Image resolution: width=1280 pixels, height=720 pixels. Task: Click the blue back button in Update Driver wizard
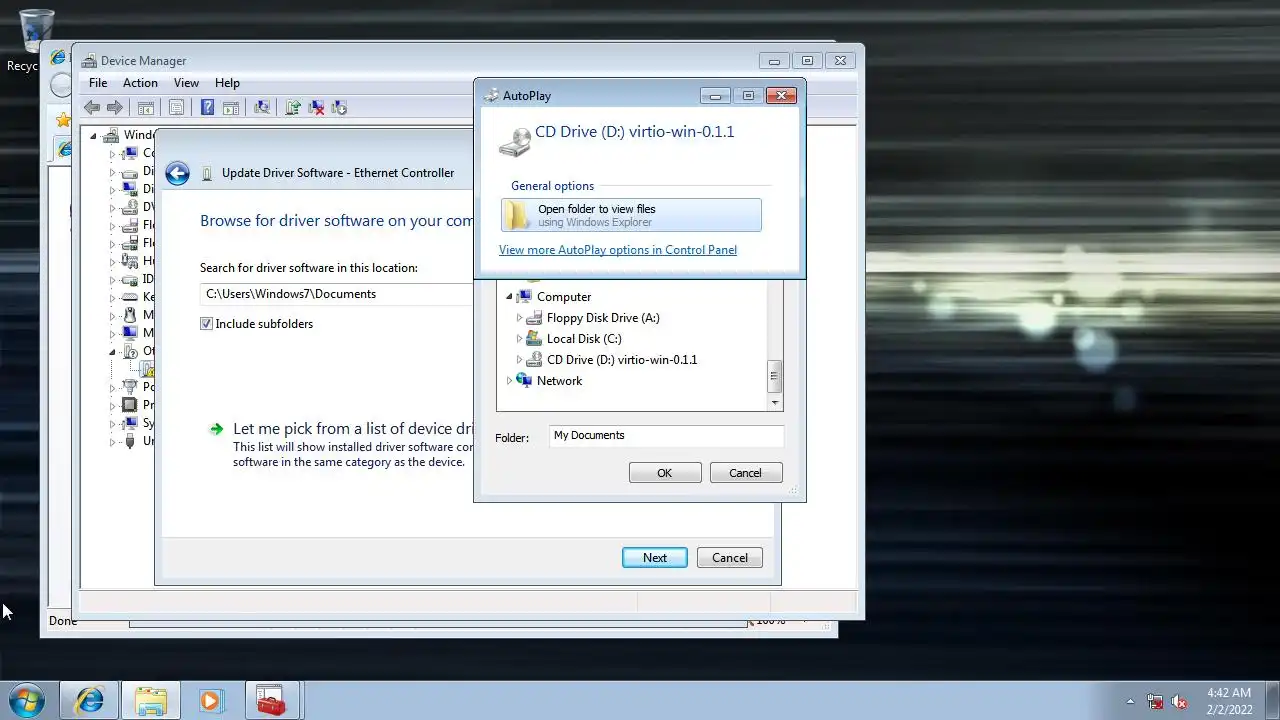[x=177, y=173]
